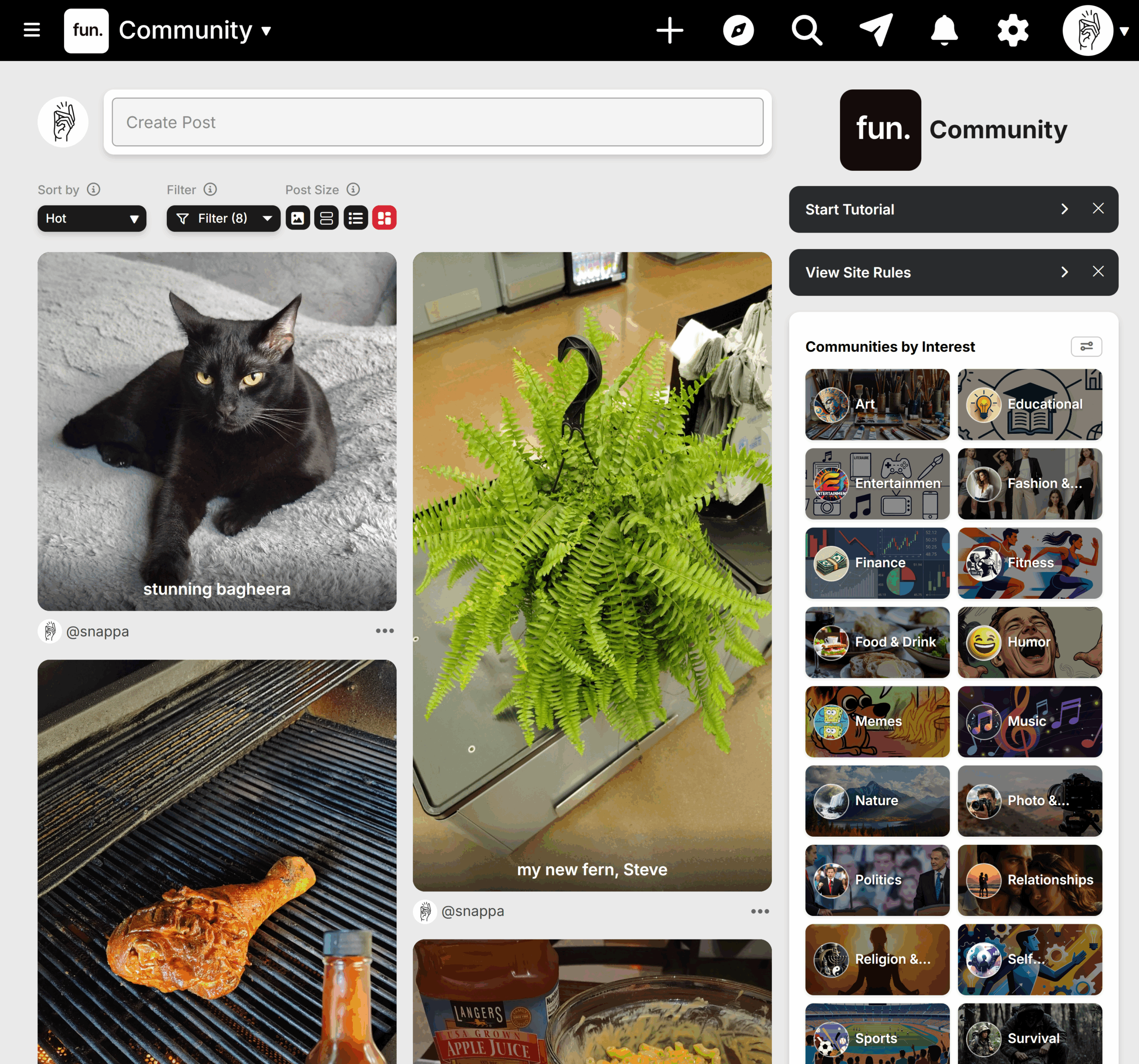Image resolution: width=1139 pixels, height=1064 pixels.
Task: Open the compass explore icon
Action: coord(738,30)
